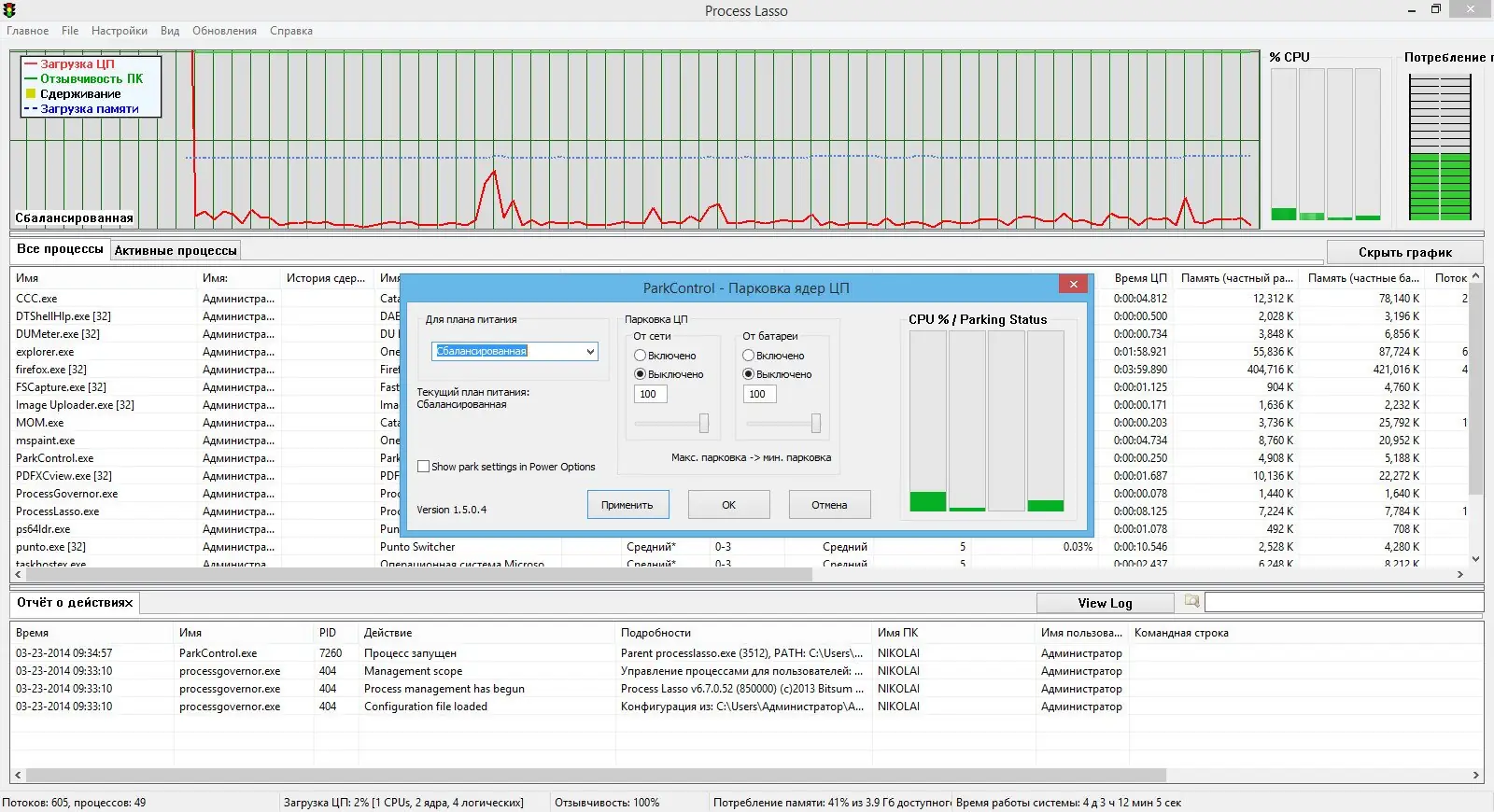Enable the 'Show park settings in Power Options' checkbox
The width and height of the screenshot is (1494, 812).
coord(424,467)
